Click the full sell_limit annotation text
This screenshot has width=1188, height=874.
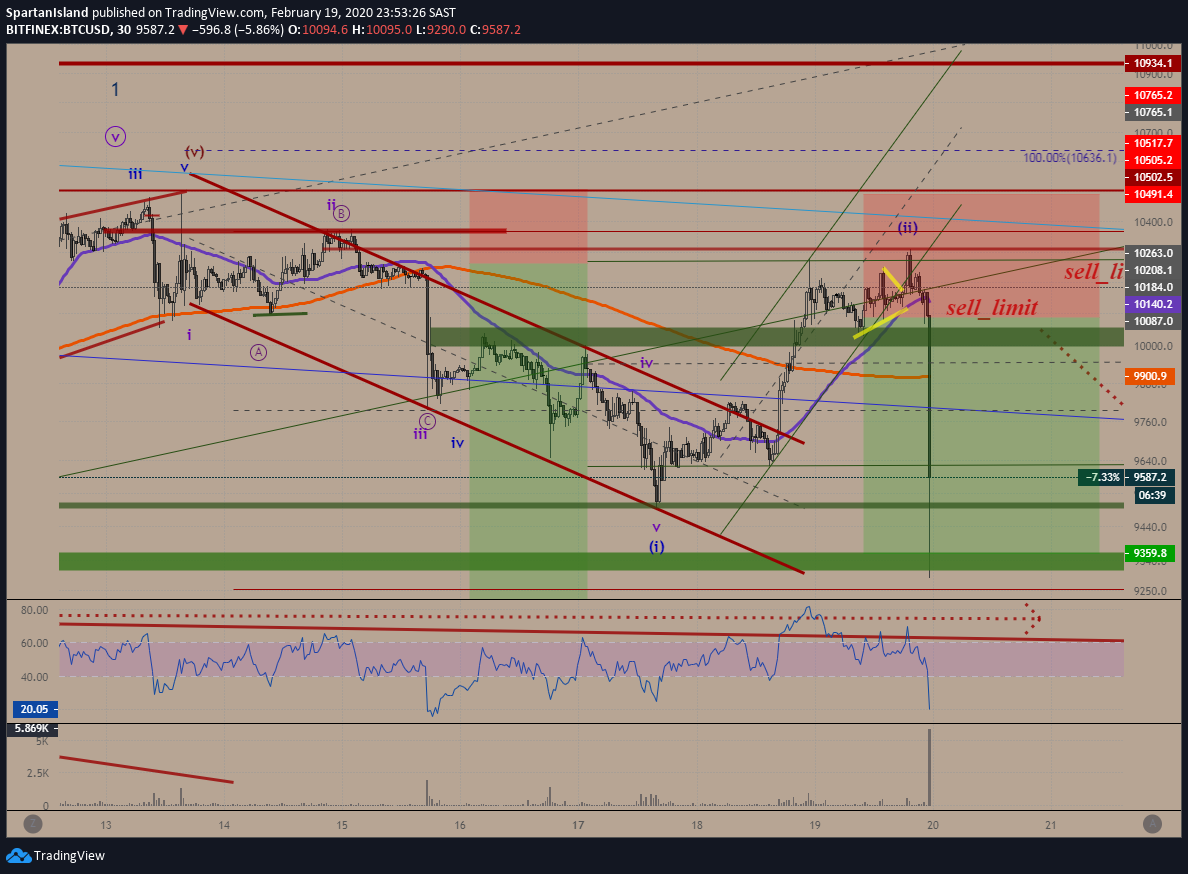pyautogui.click(x=992, y=307)
